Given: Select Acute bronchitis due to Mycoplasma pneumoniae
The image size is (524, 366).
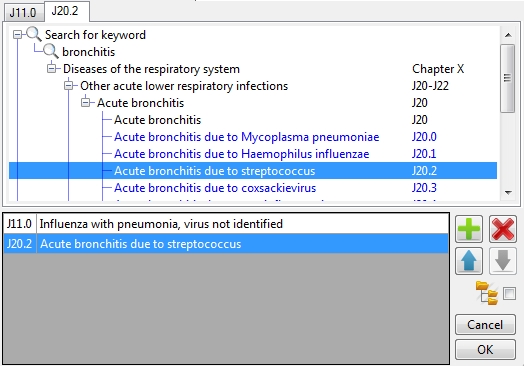Looking at the screenshot, I should click(x=247, y=137).
